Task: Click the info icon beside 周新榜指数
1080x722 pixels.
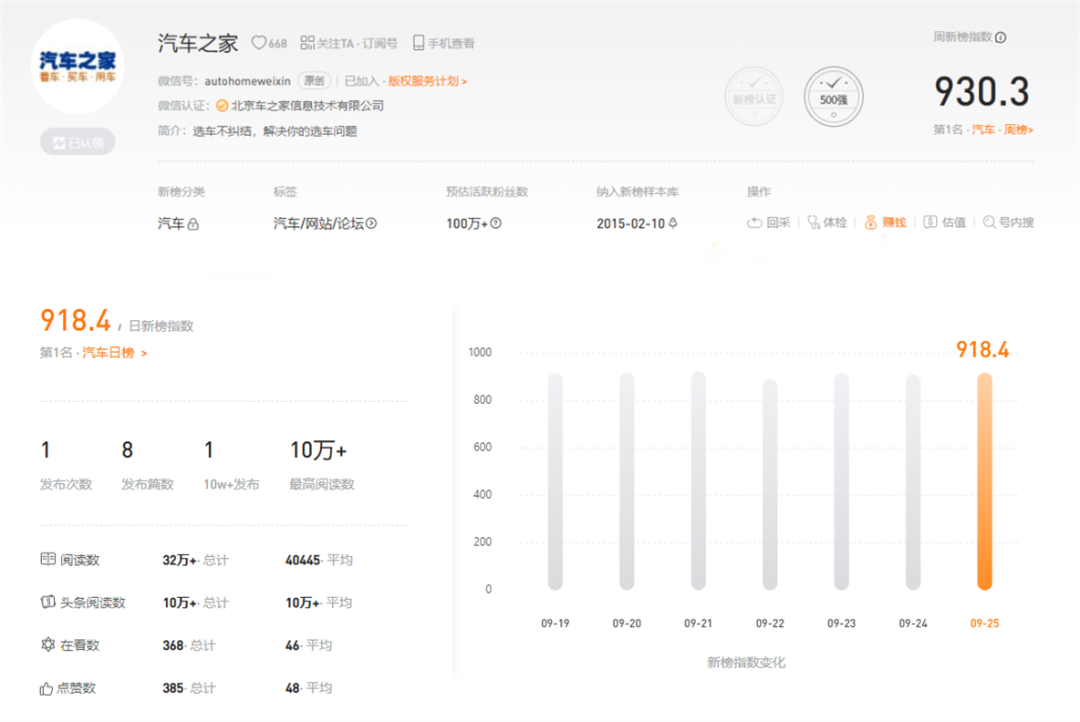Action: (x=1001, y=38)
